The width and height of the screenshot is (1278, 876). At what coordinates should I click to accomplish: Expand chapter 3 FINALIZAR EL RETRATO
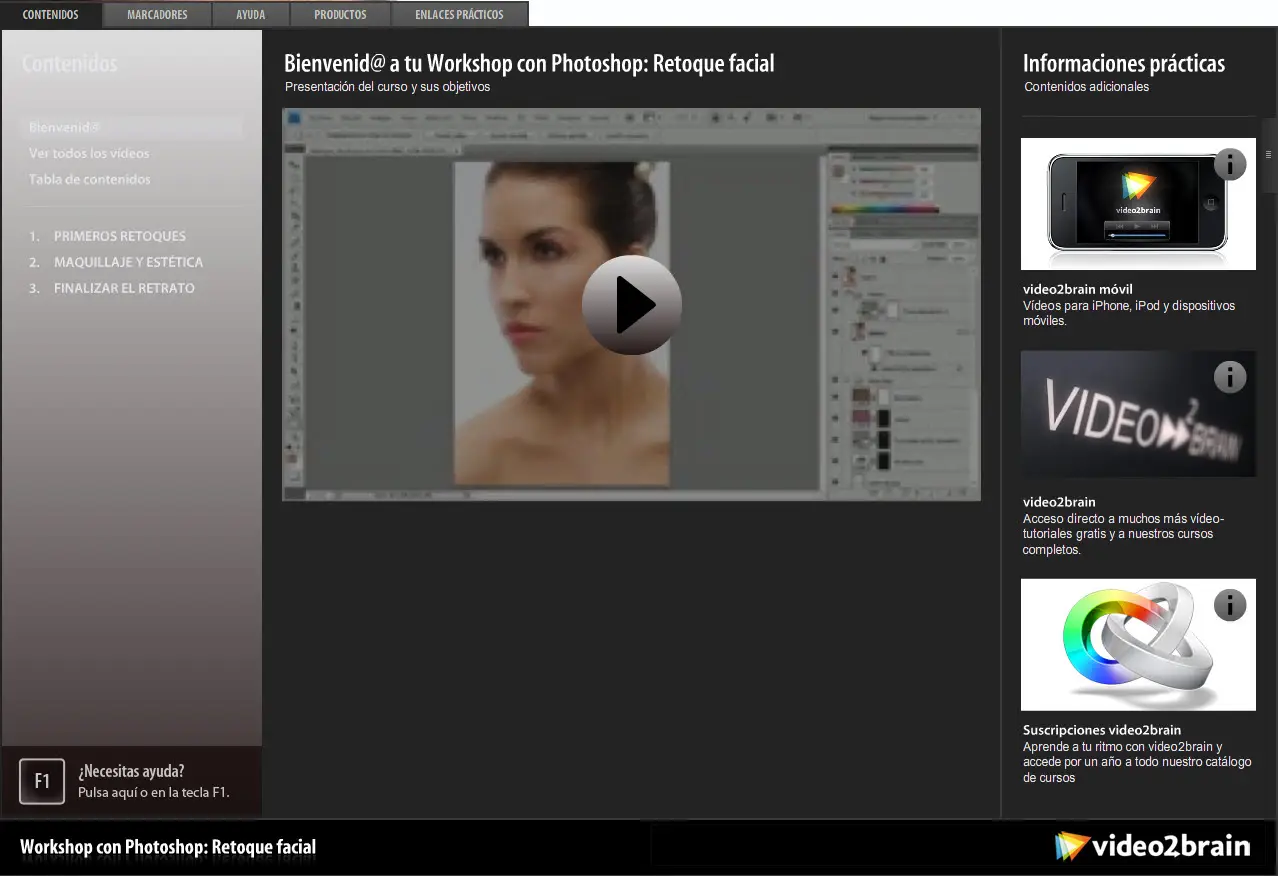coord(112,288)
